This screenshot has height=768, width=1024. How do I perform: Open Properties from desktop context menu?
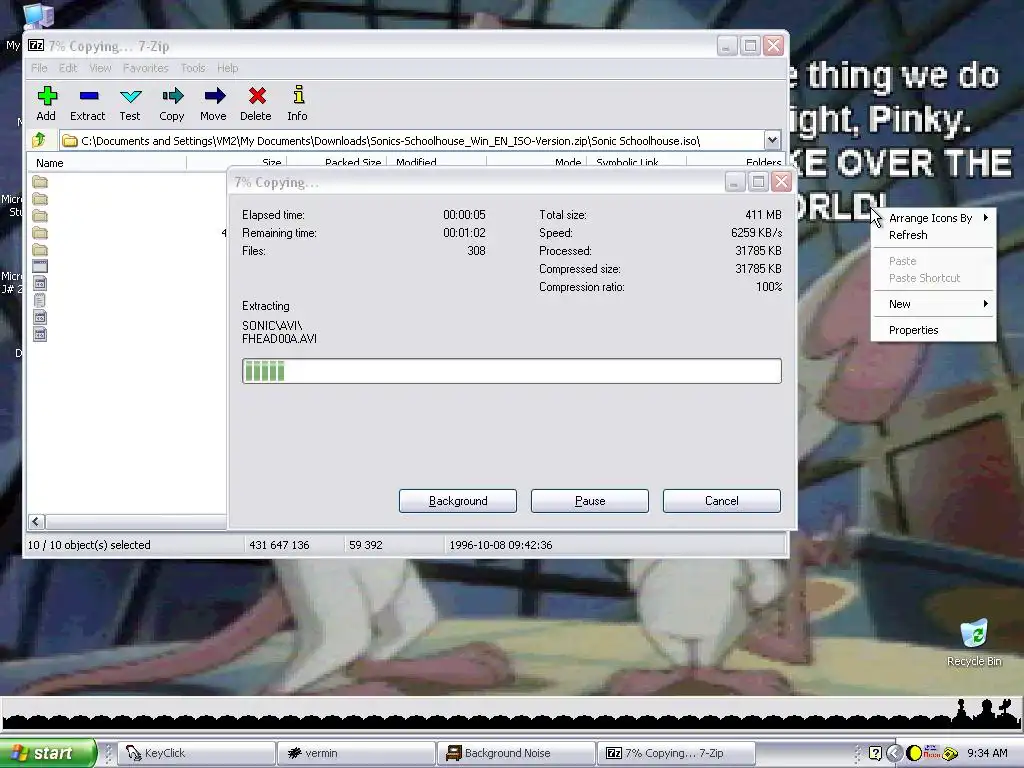934,330
